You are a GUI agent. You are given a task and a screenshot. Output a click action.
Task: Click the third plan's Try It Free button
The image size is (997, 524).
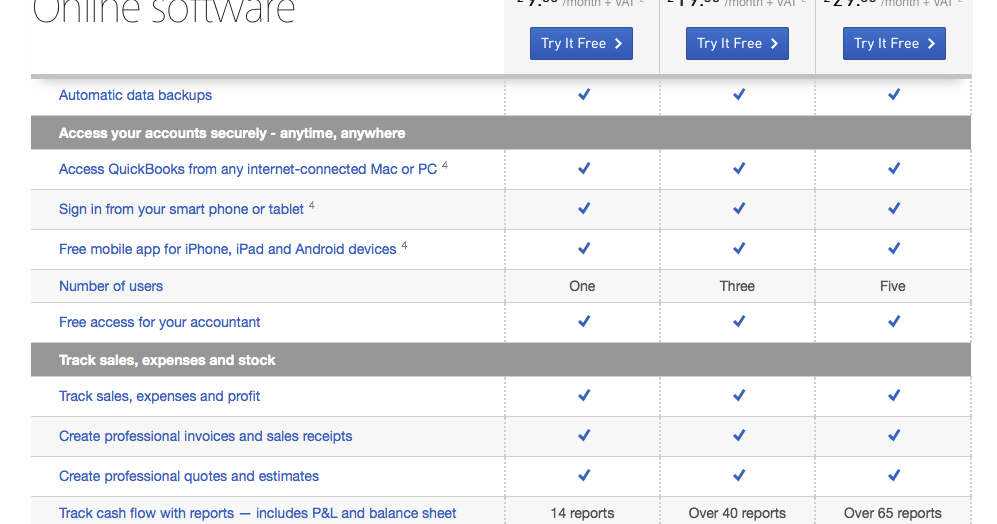pos(894,43)
